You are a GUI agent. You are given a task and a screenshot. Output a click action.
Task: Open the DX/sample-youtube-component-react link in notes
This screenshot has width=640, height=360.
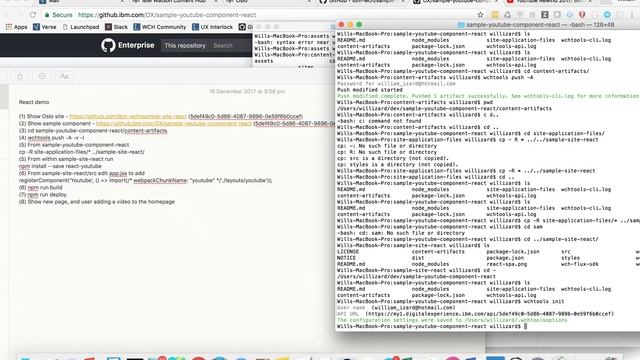coord(173,124)
